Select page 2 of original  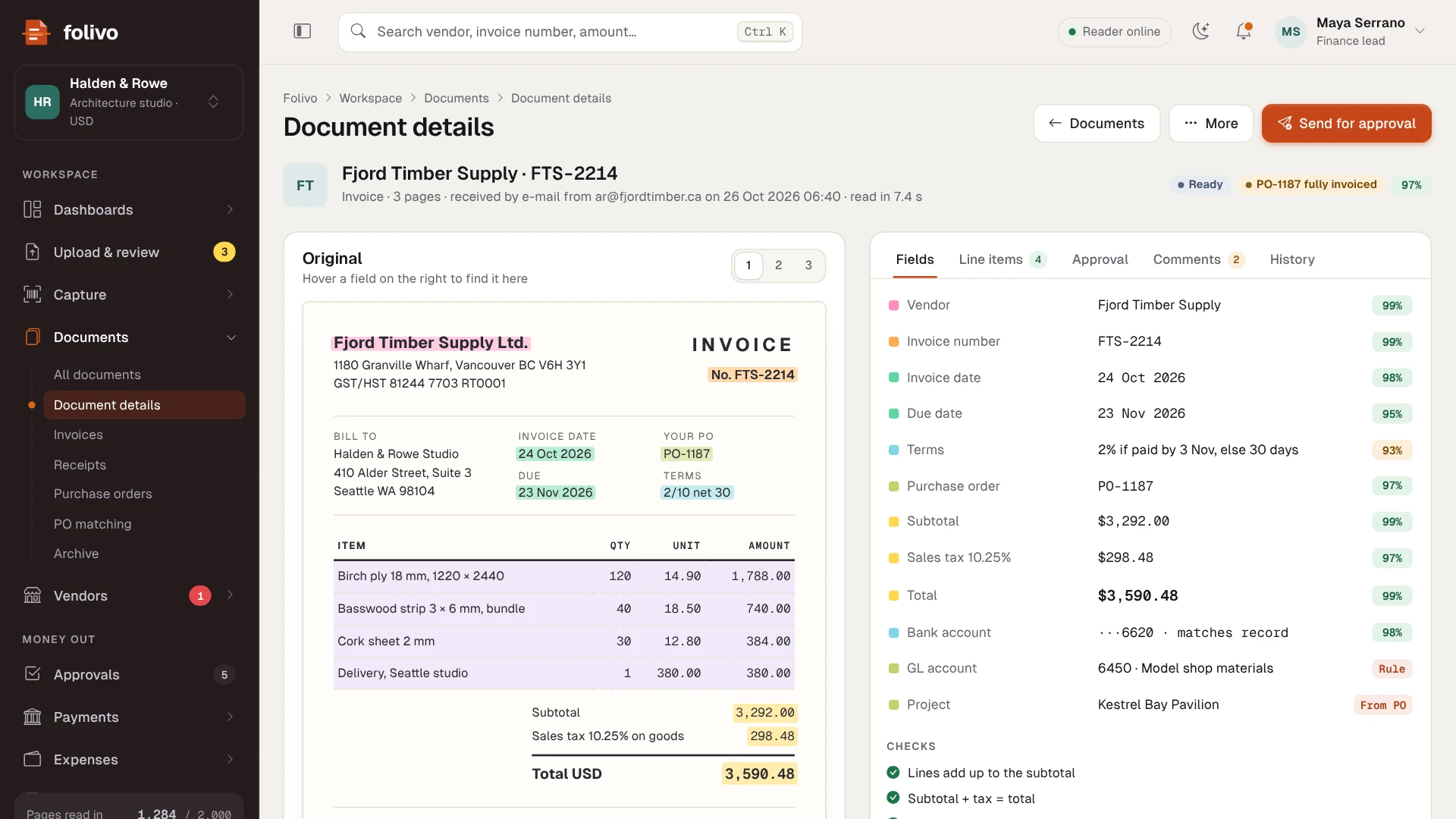(x=778, y=265)
